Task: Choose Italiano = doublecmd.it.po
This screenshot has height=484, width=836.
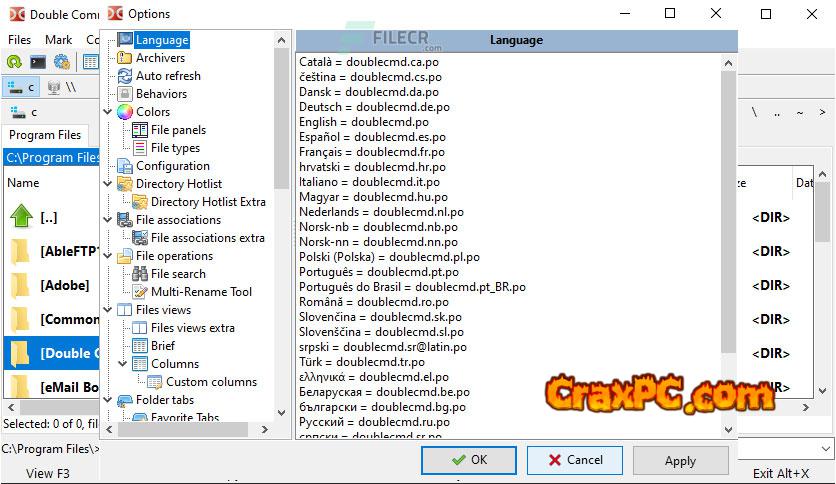Action: [369, 182]
